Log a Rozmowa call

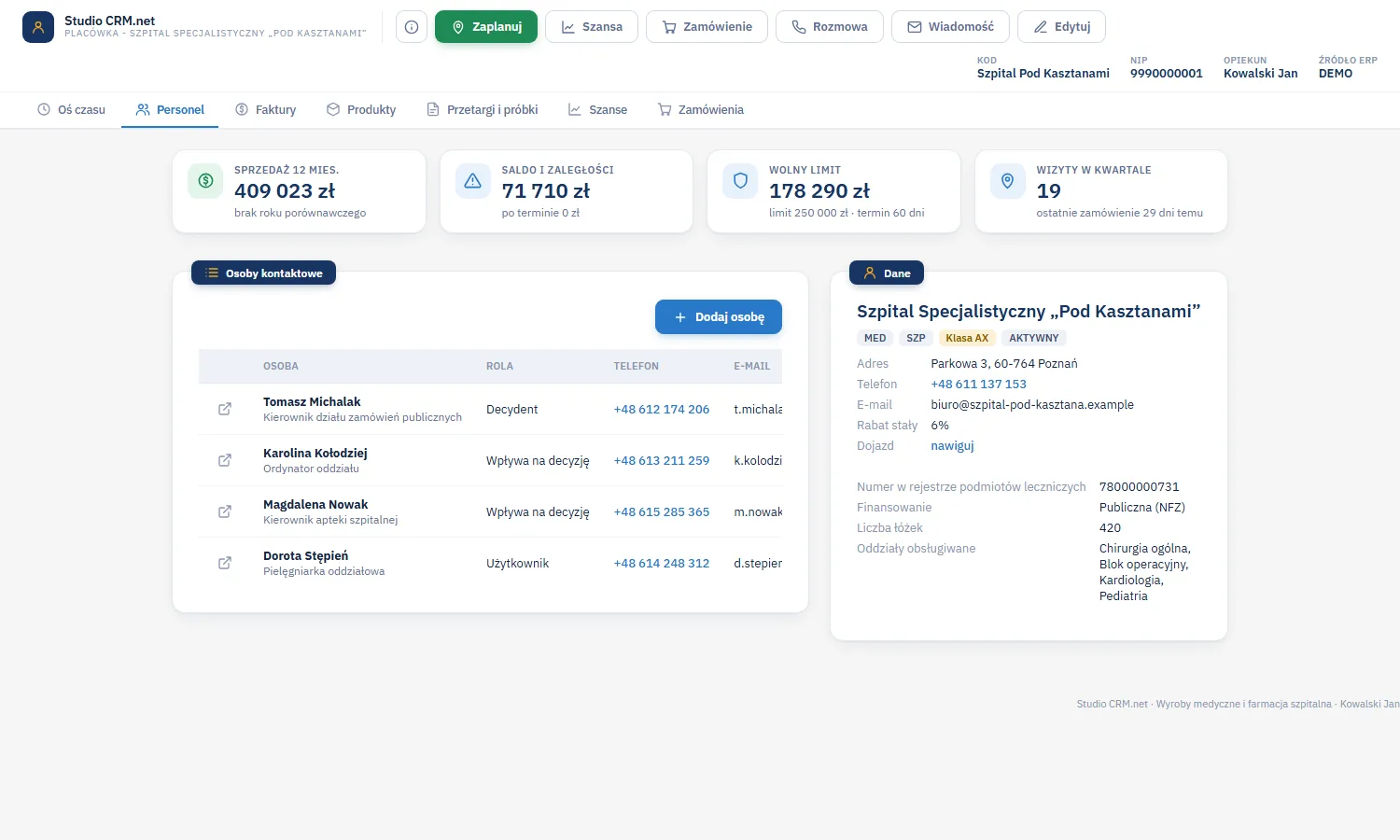830,27
